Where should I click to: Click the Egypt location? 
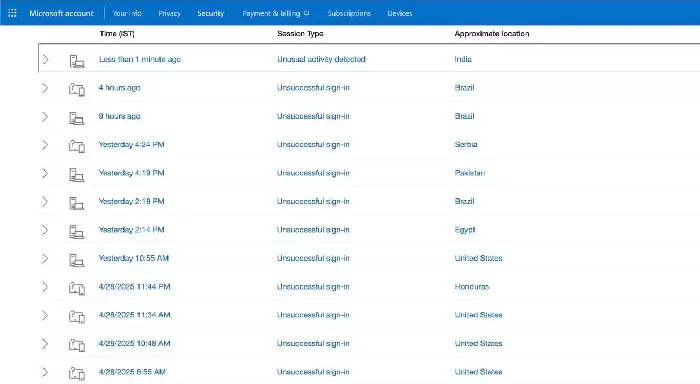click(465, 230)
